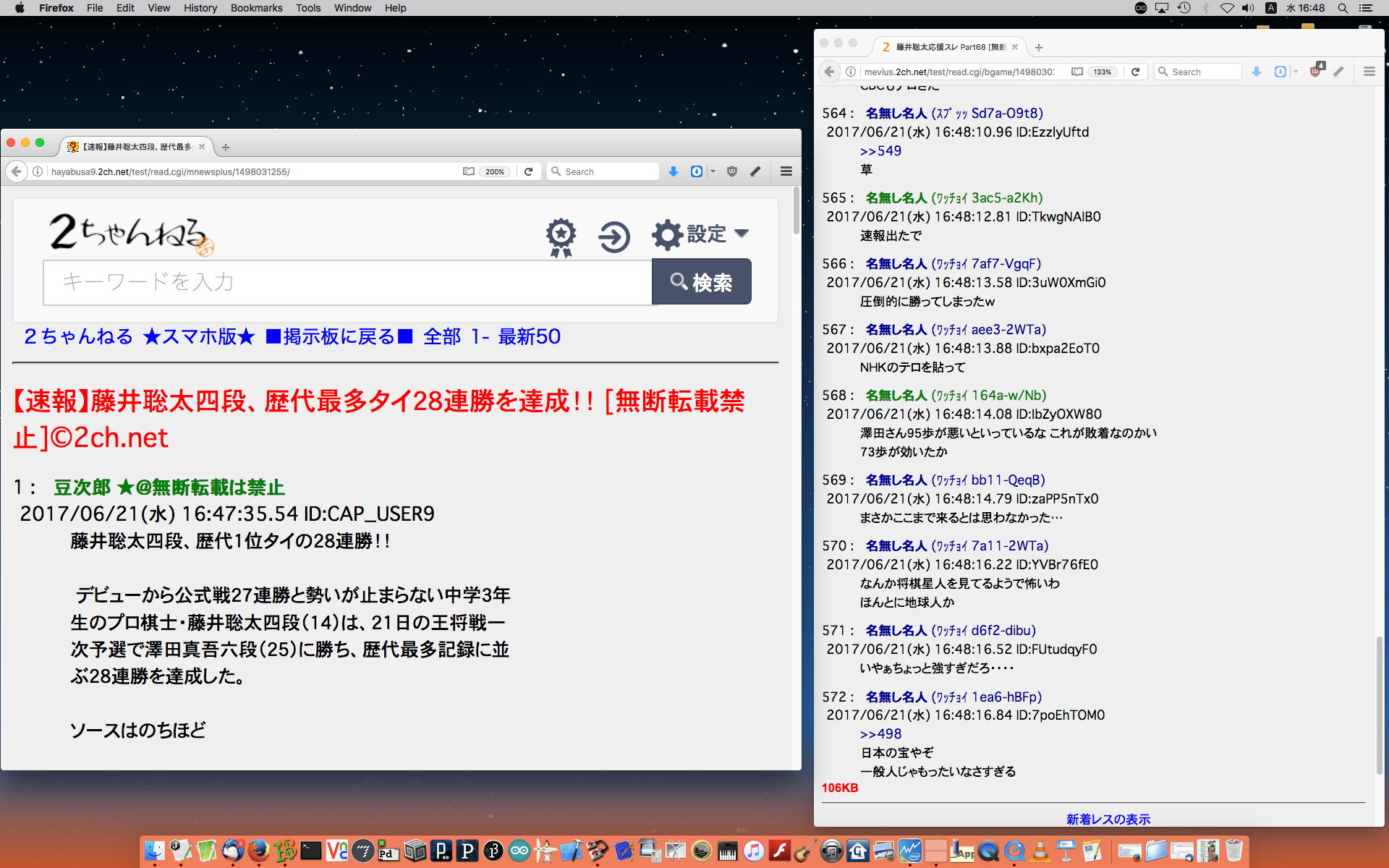Click downloads arrow icon in right Firefox toolbar
Image resolution: width=1389 pixels, height=868 pixels.
pyautogui.click(x=1257, y=72)
